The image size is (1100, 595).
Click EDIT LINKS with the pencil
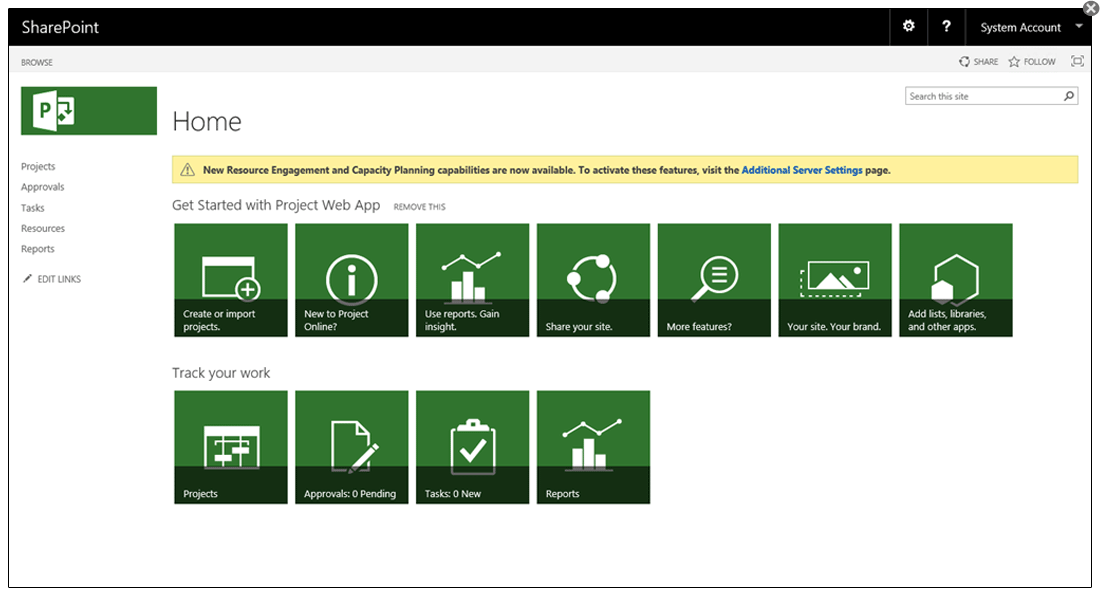pos(52,279)
